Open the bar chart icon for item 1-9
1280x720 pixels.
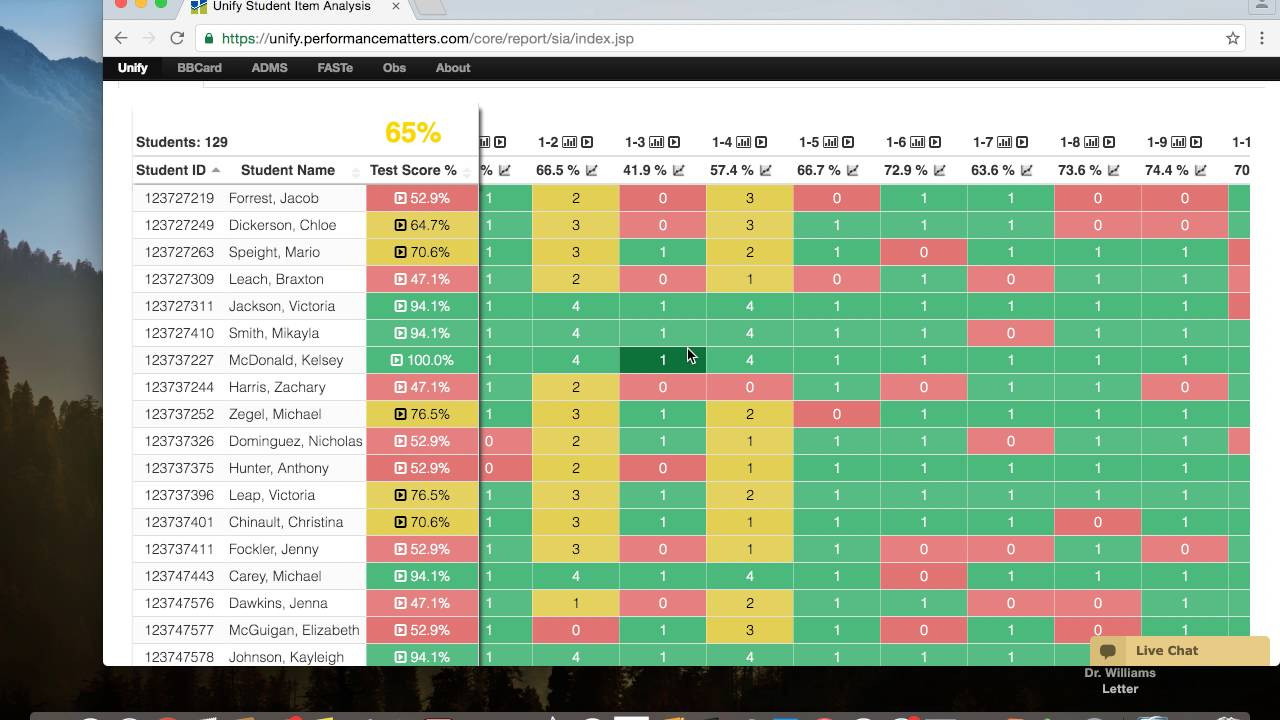[x=1179, y=142]
